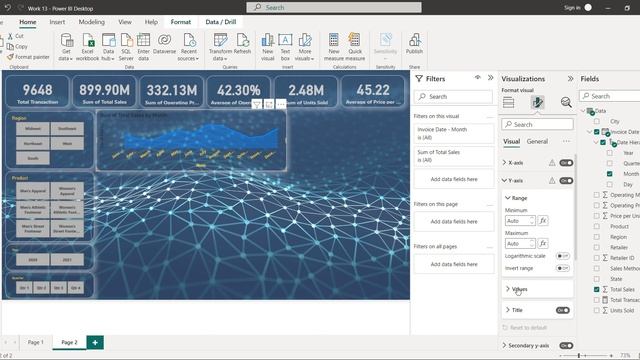Expand the X-axis section
The image size is (640, 360).
pos(504,162)
